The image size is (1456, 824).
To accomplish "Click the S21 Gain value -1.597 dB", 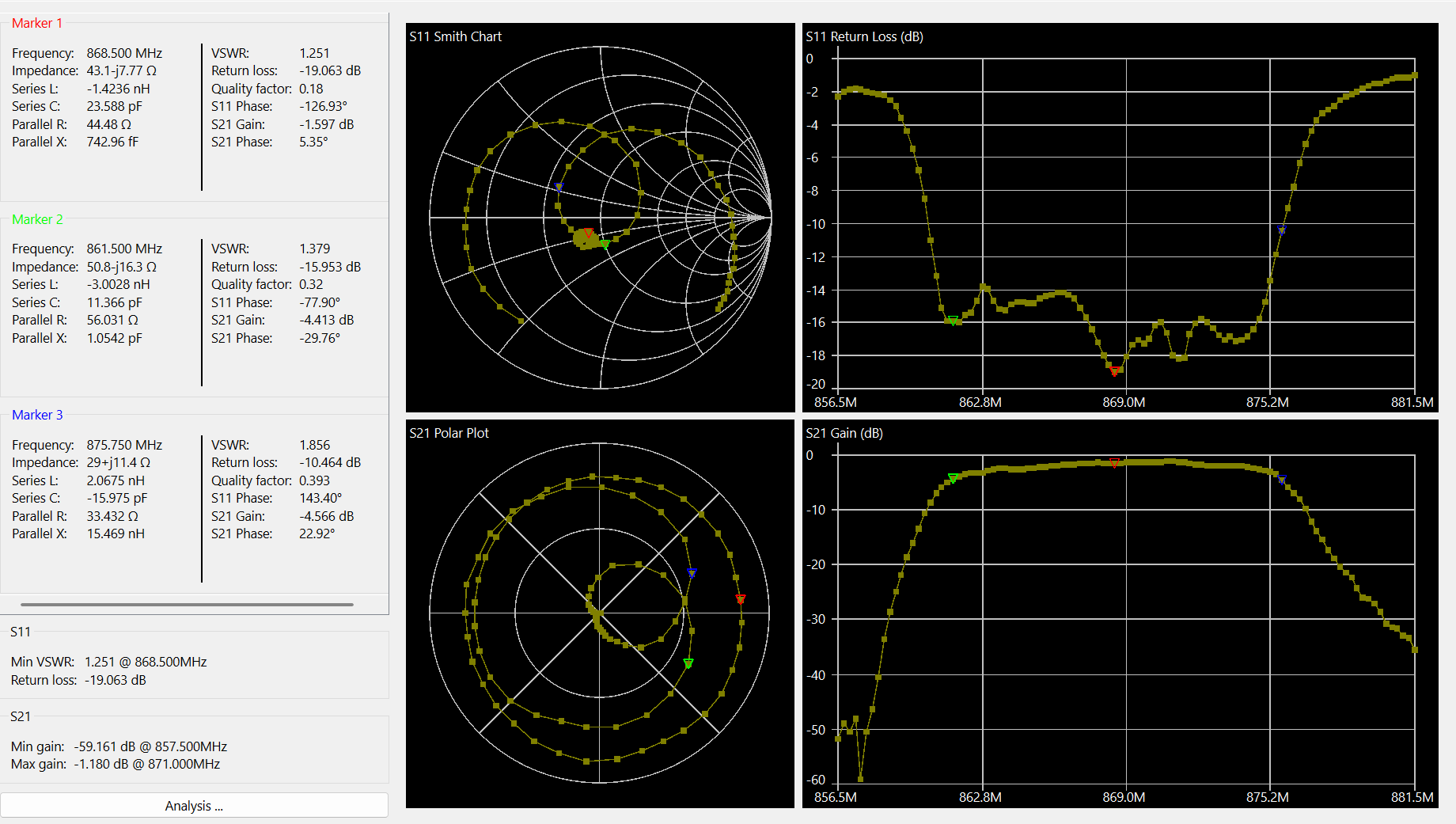I will [x=327, y=124].
